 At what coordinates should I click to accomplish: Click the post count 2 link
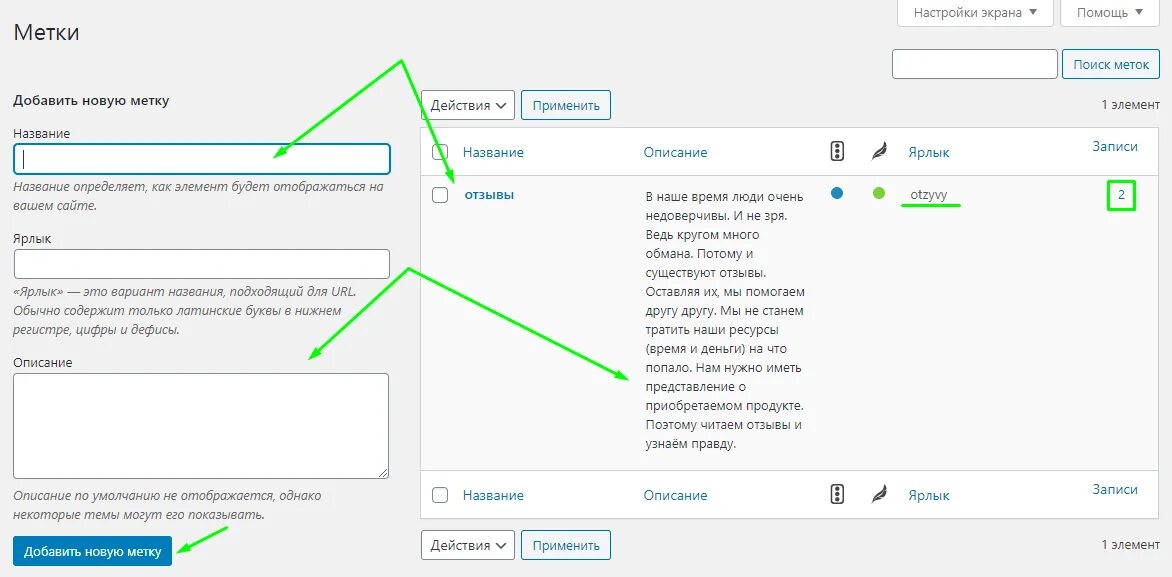[1121, 196]
